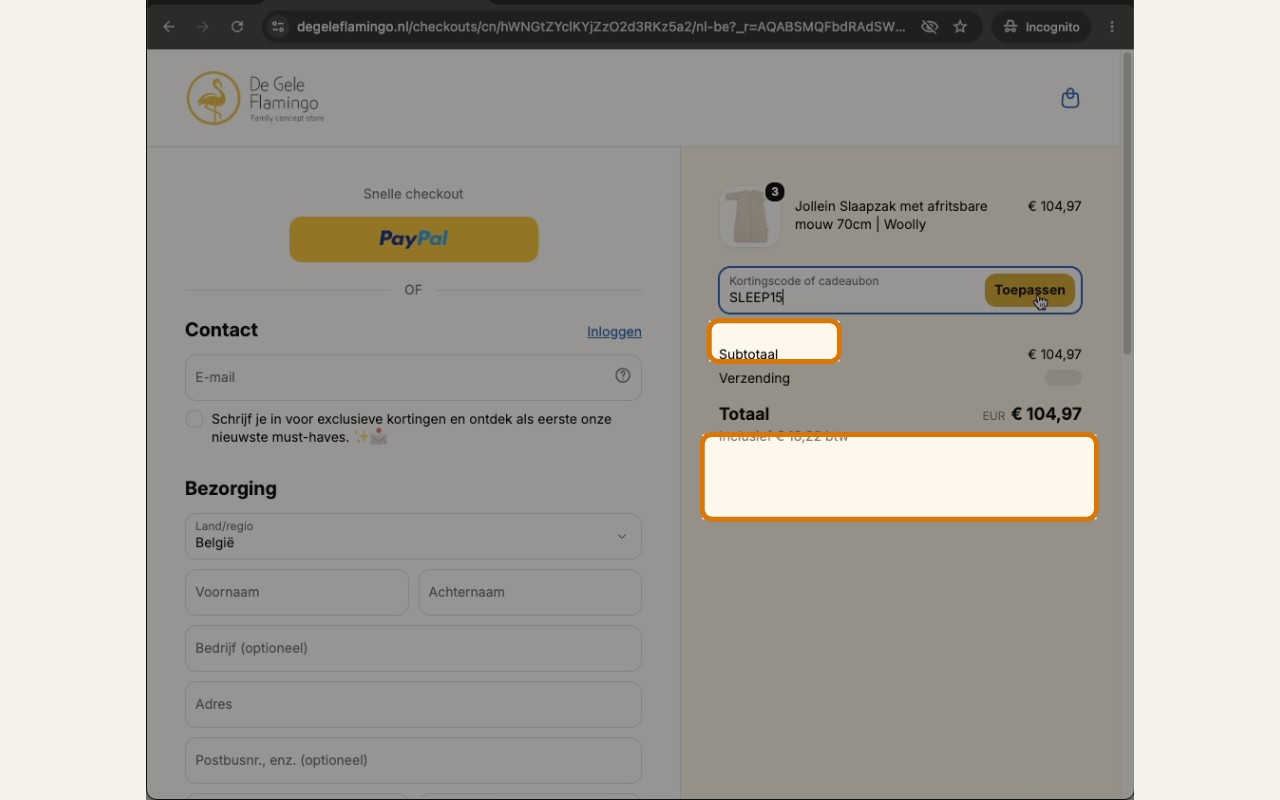
Task: Open the Chrome three-dot menu
Action: pos(1112,27)
